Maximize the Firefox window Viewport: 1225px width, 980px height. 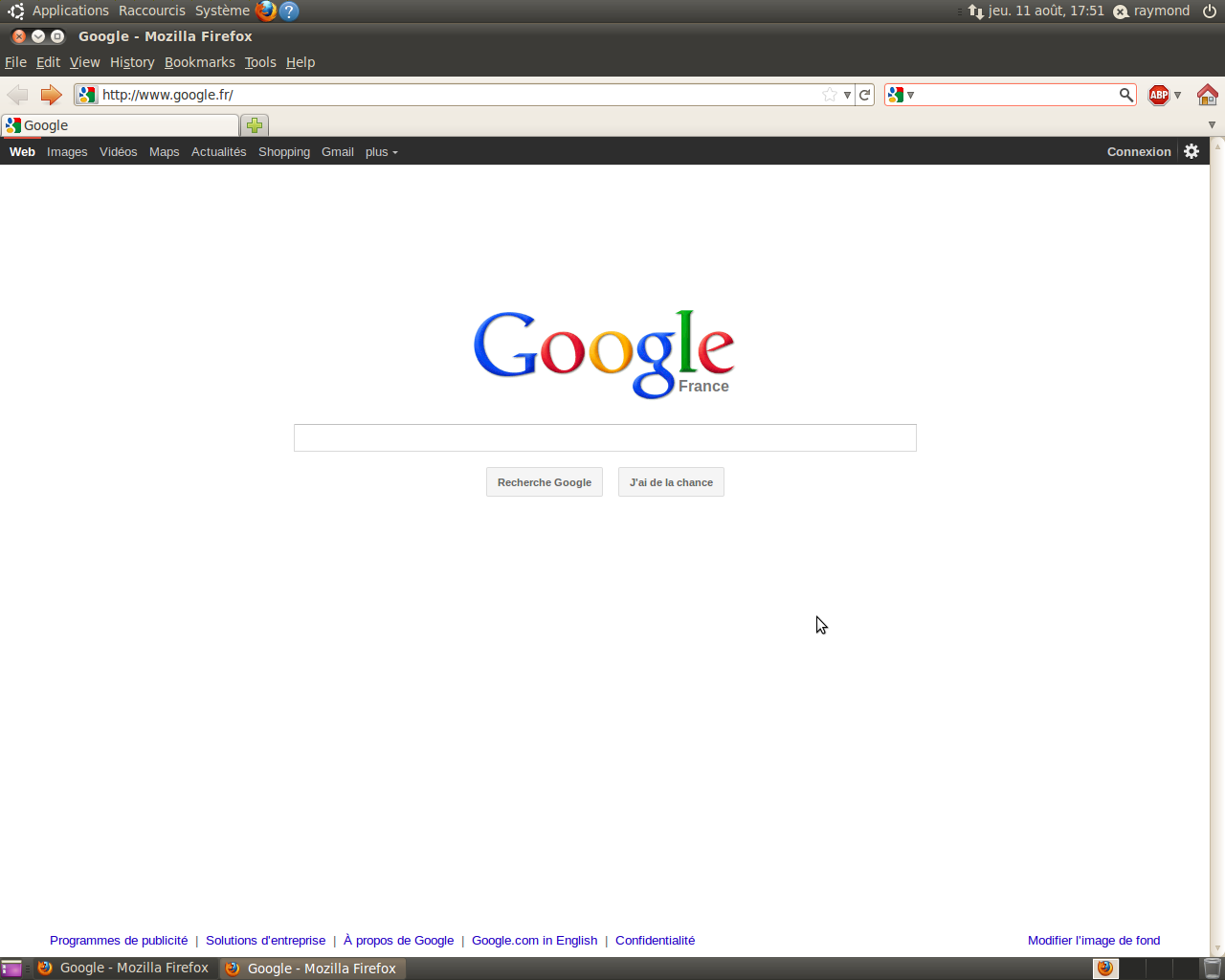pos(57,36)
